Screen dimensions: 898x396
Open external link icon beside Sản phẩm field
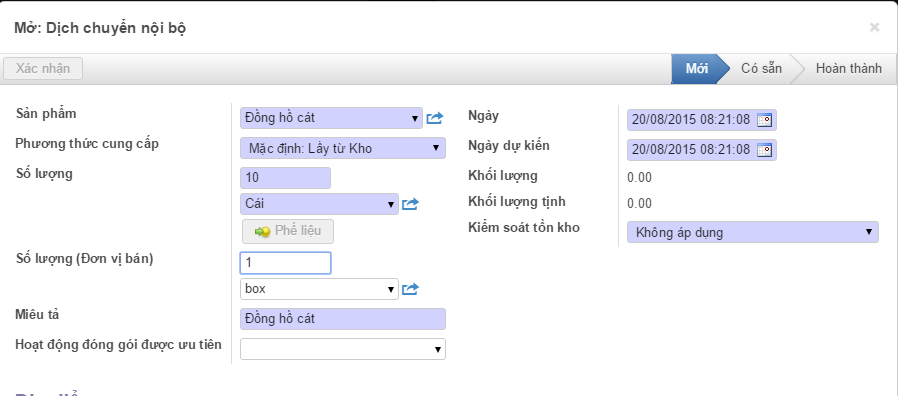coord(435,119)
